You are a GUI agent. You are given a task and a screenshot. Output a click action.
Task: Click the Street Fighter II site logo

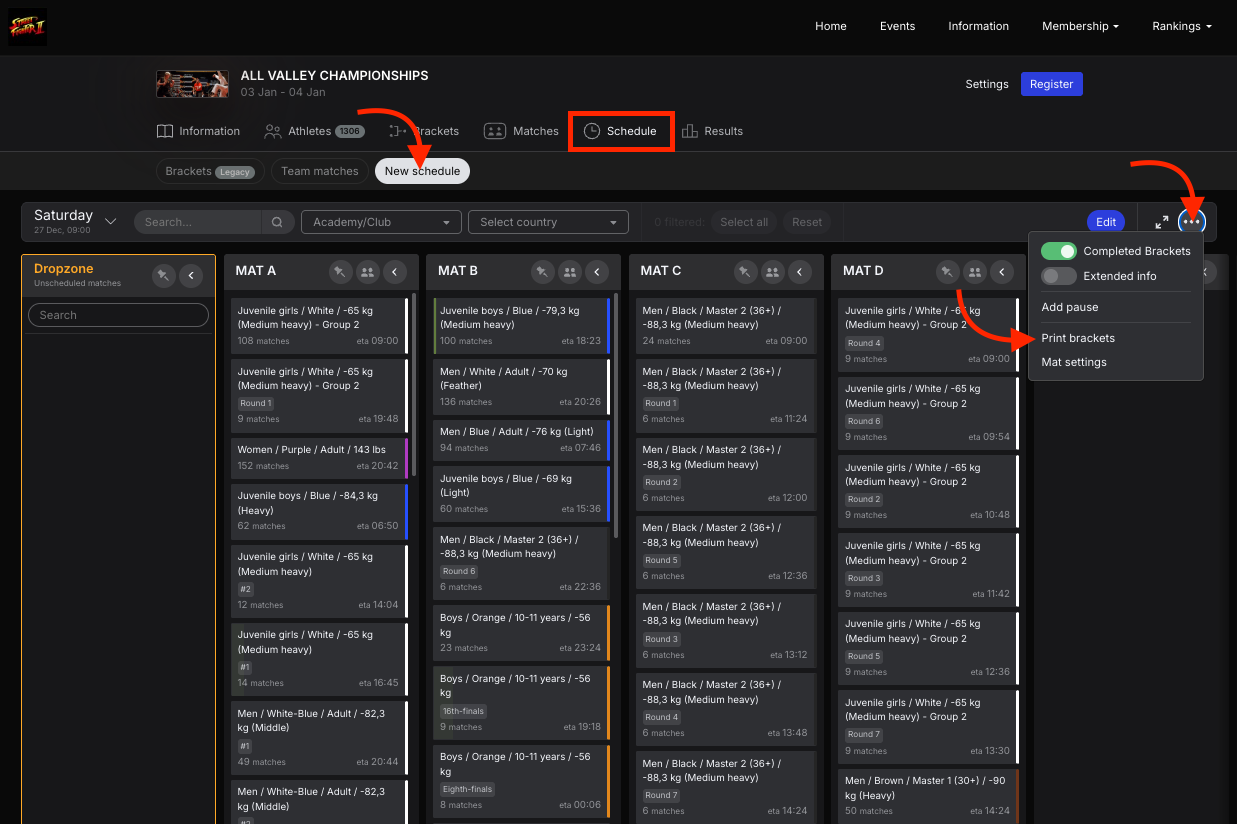(27, 27)
